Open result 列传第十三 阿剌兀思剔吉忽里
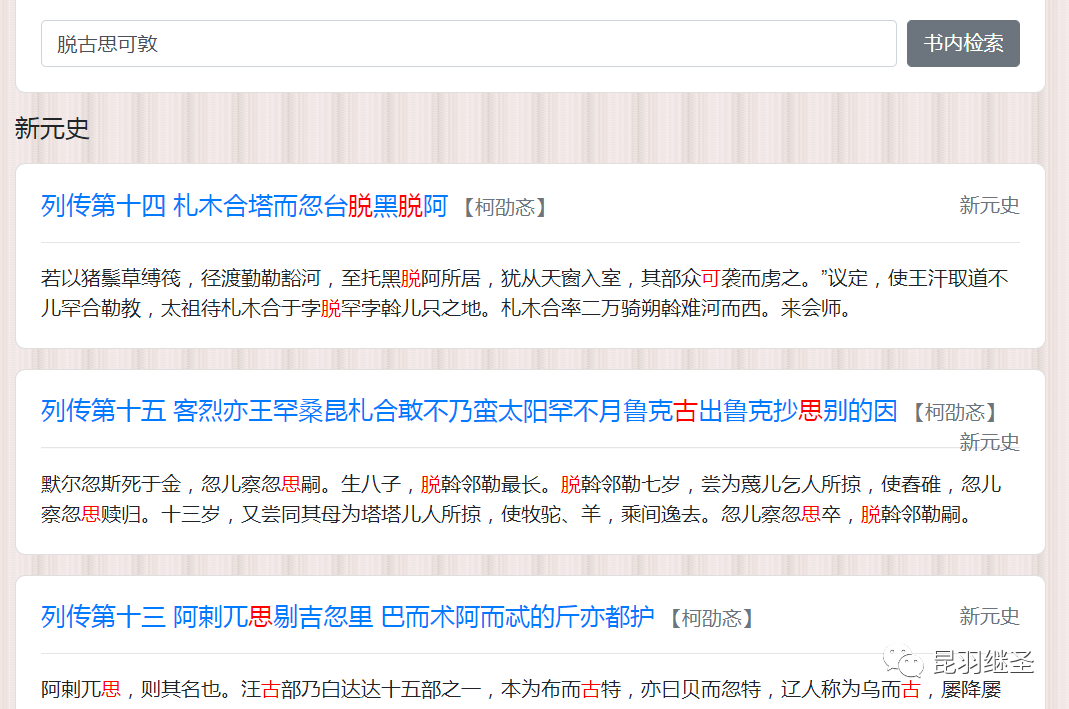The width and height of the screenshot is (1069, 709). coord(347,617)
